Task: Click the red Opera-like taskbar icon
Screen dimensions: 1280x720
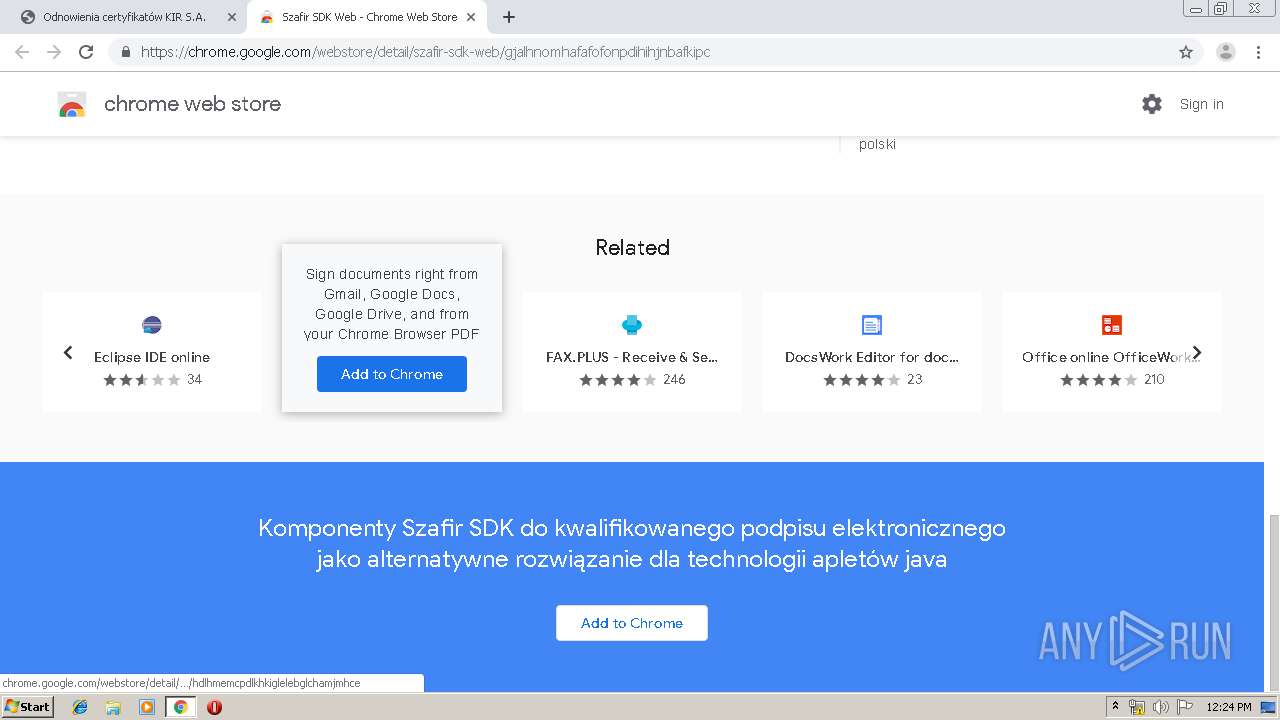Action: coord(214,707)
